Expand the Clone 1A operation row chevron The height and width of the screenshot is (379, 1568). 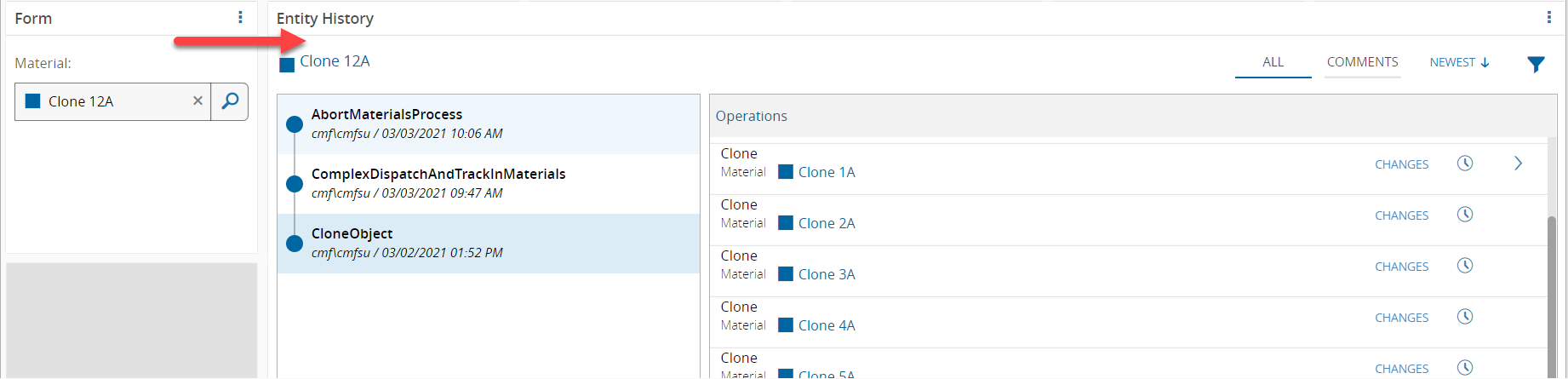click(1518, 164)
